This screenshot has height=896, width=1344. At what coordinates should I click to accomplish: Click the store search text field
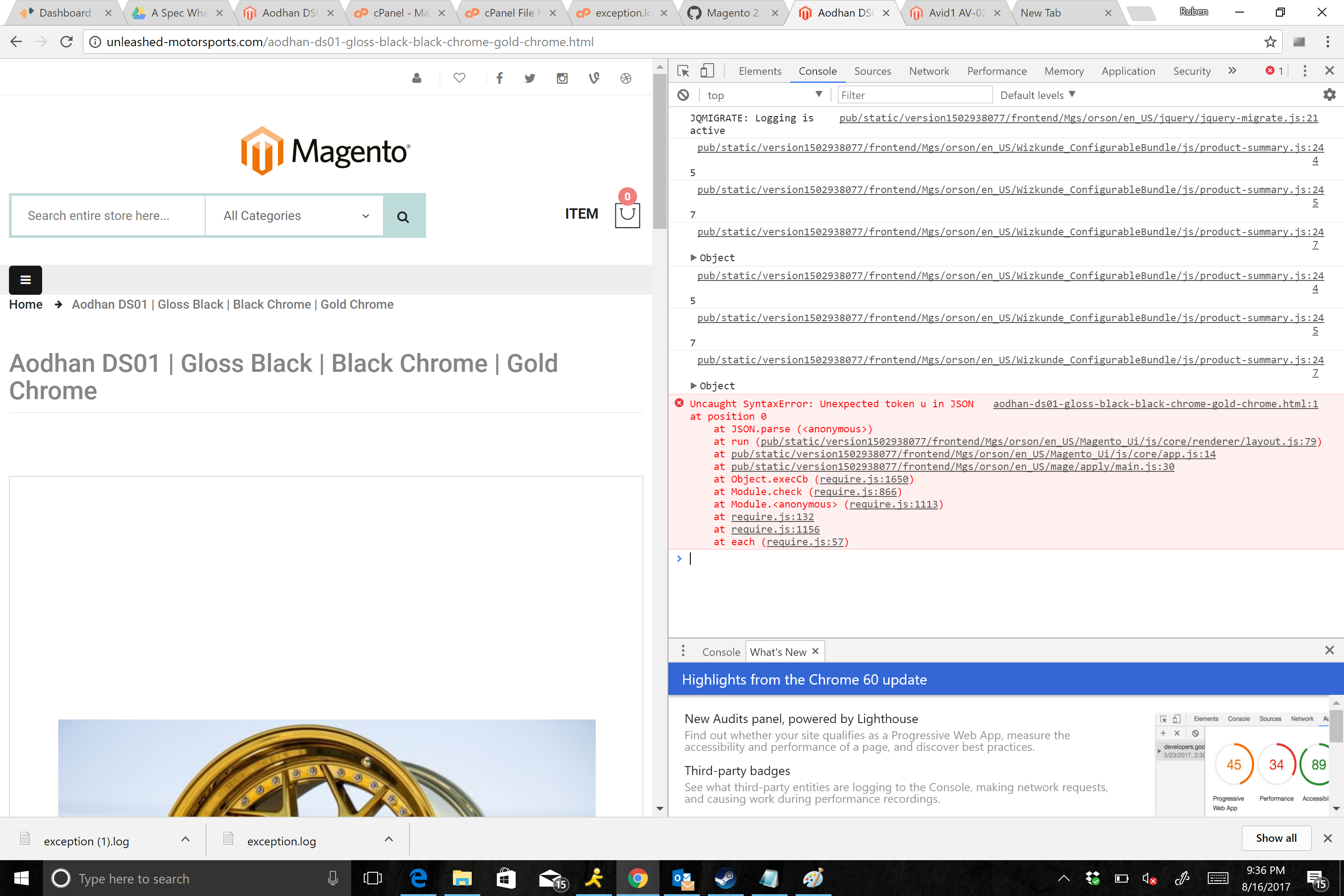pos(108,216)
